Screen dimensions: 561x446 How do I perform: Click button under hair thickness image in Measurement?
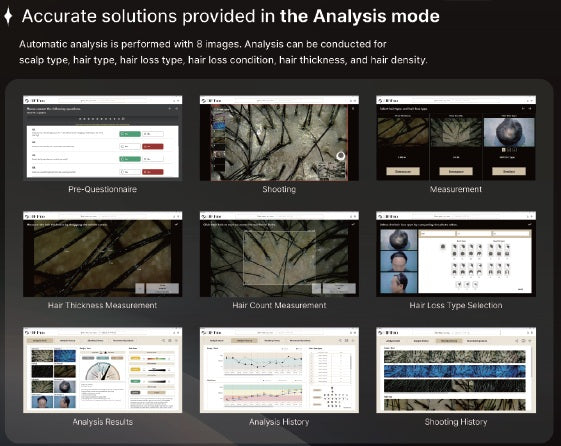(403, 171)
